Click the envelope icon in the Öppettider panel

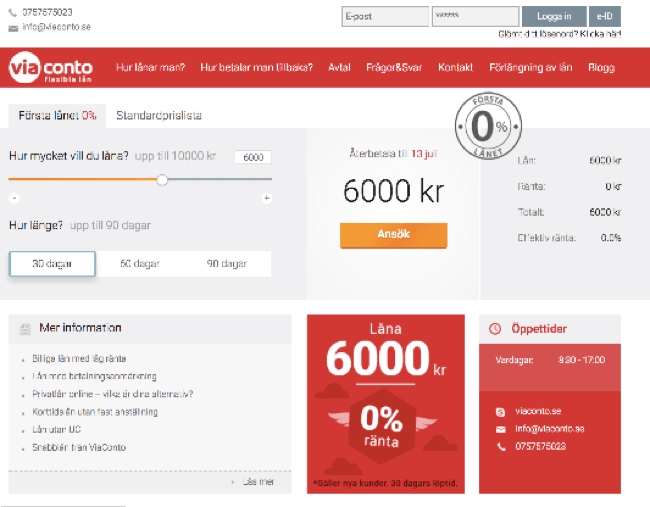pyautogui.click(x=501, y=429)
